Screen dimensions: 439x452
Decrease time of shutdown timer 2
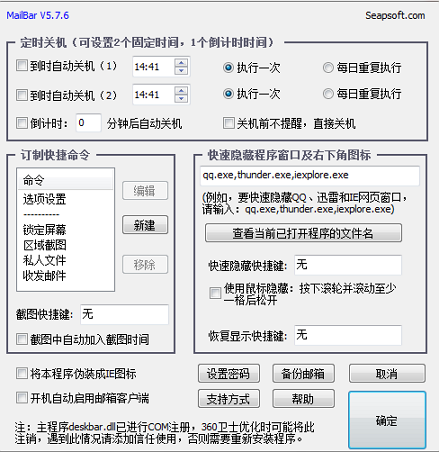click(x=181, y=99)
